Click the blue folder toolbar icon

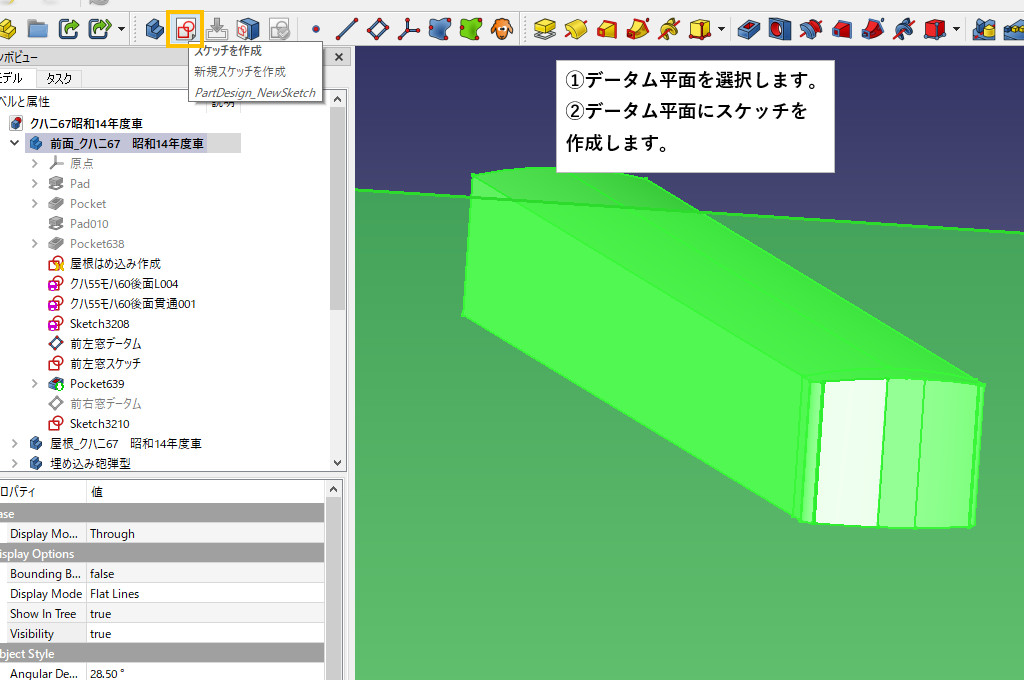coord(38,29)
